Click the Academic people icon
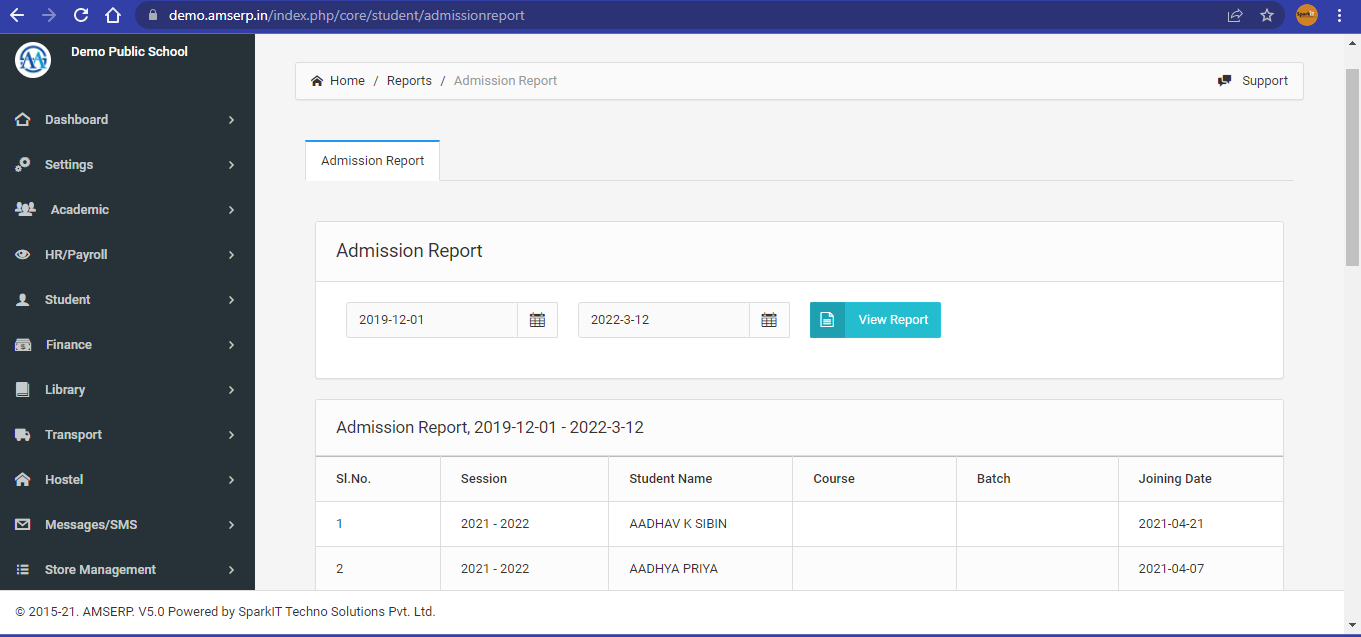Image resolution: width=1361 pixels, height=637 pixels. click(x=22, y=209)
